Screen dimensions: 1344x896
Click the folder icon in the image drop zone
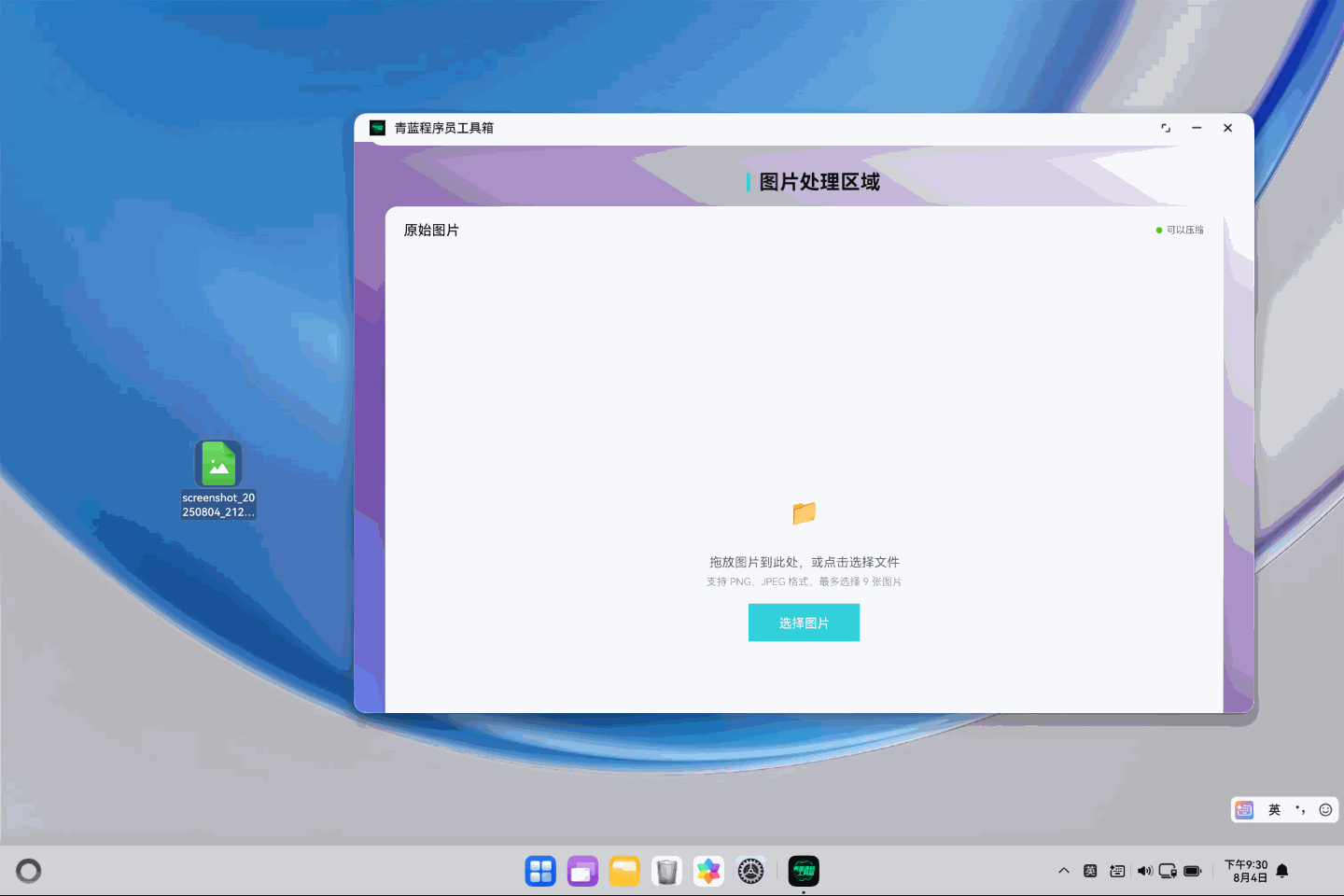(x=804, y=513)
